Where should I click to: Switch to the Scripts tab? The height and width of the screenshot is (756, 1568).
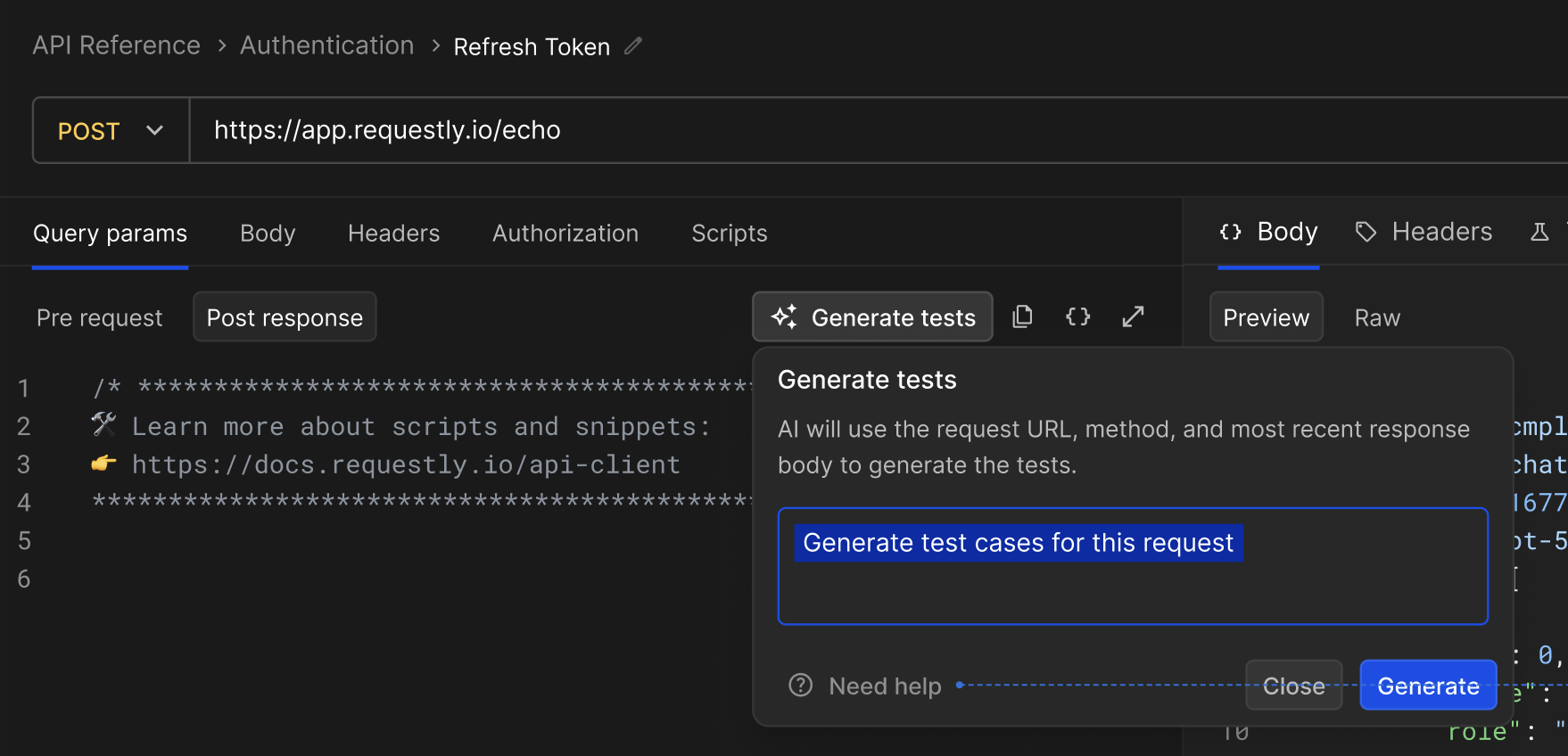tap(729, 234)
